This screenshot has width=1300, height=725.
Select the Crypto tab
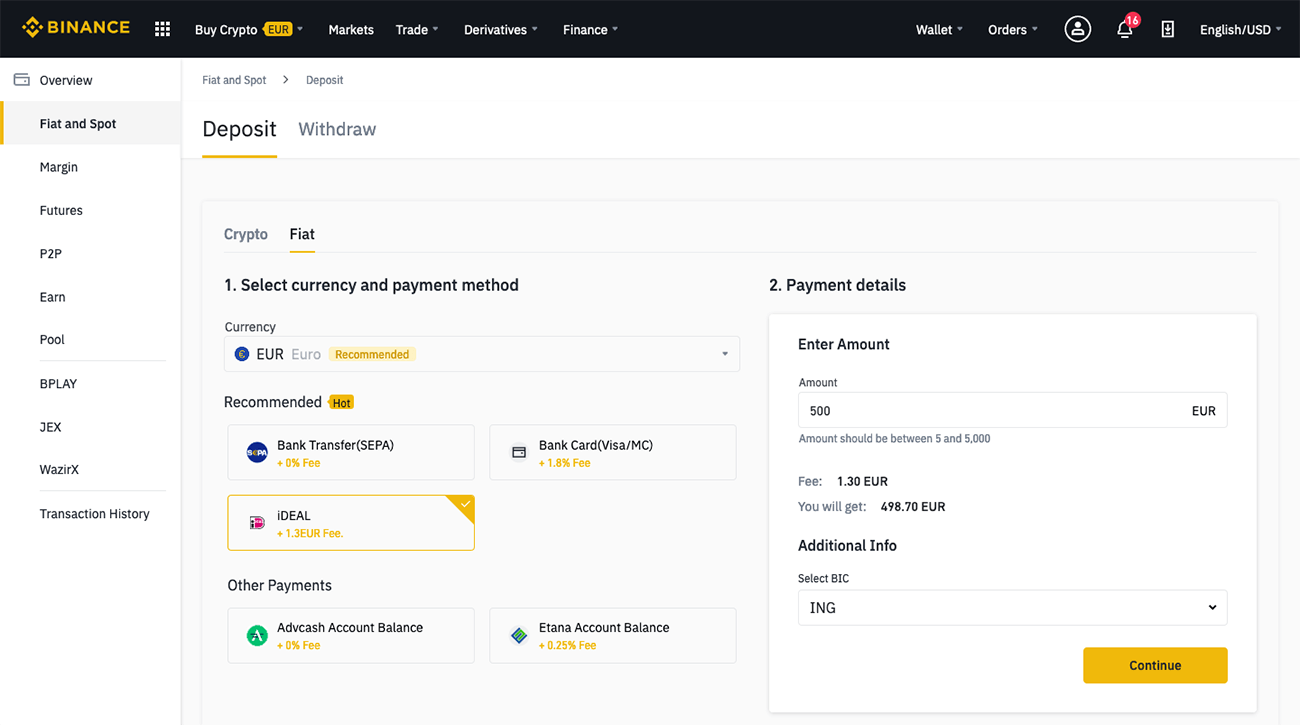246,234
